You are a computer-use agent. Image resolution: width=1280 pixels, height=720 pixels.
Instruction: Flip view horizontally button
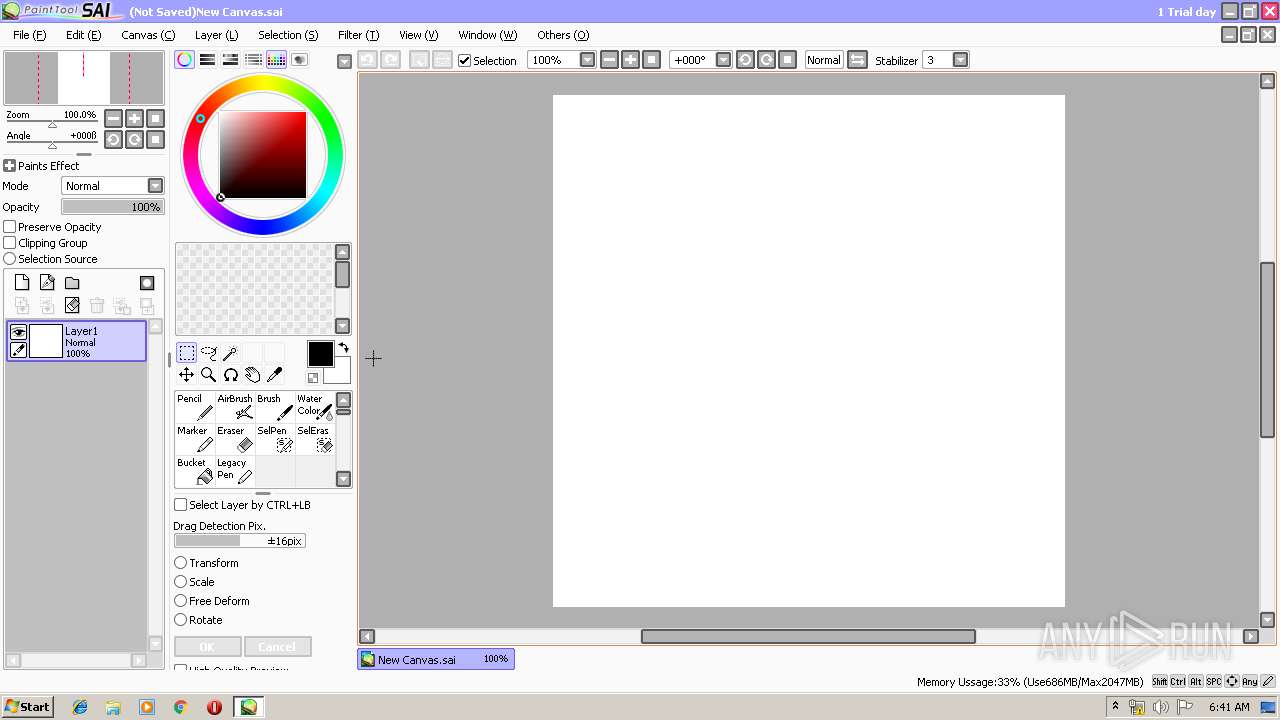click(x=857, y=60)
